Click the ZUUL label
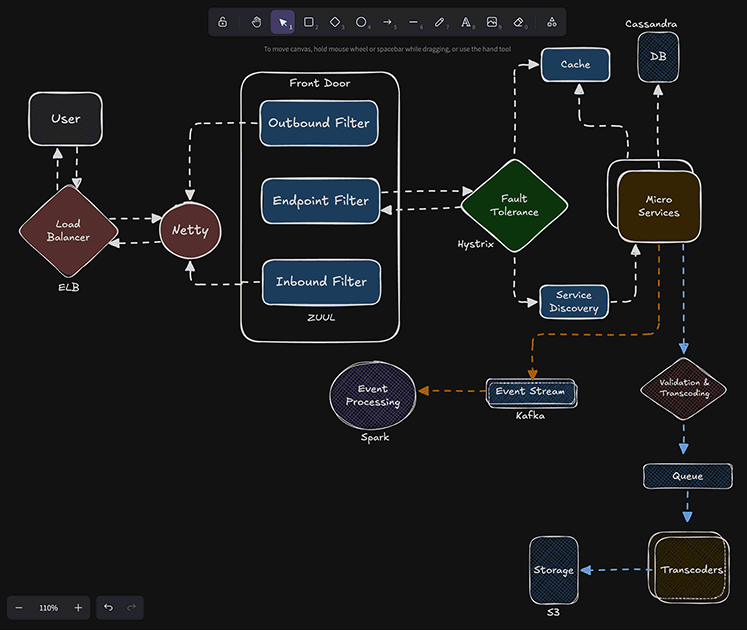 pos(321,317)
